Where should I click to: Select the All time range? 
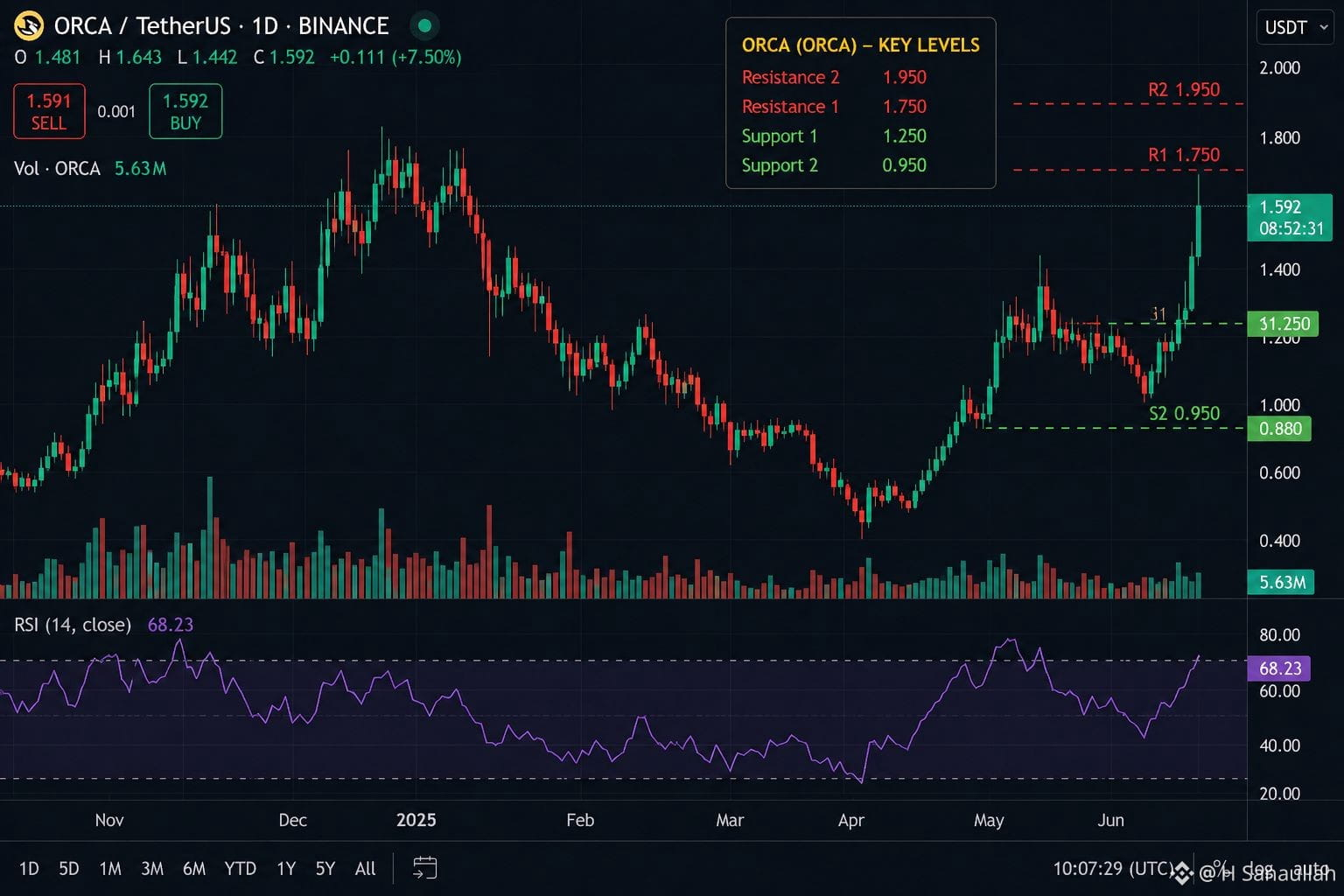[x=366, y=868]
